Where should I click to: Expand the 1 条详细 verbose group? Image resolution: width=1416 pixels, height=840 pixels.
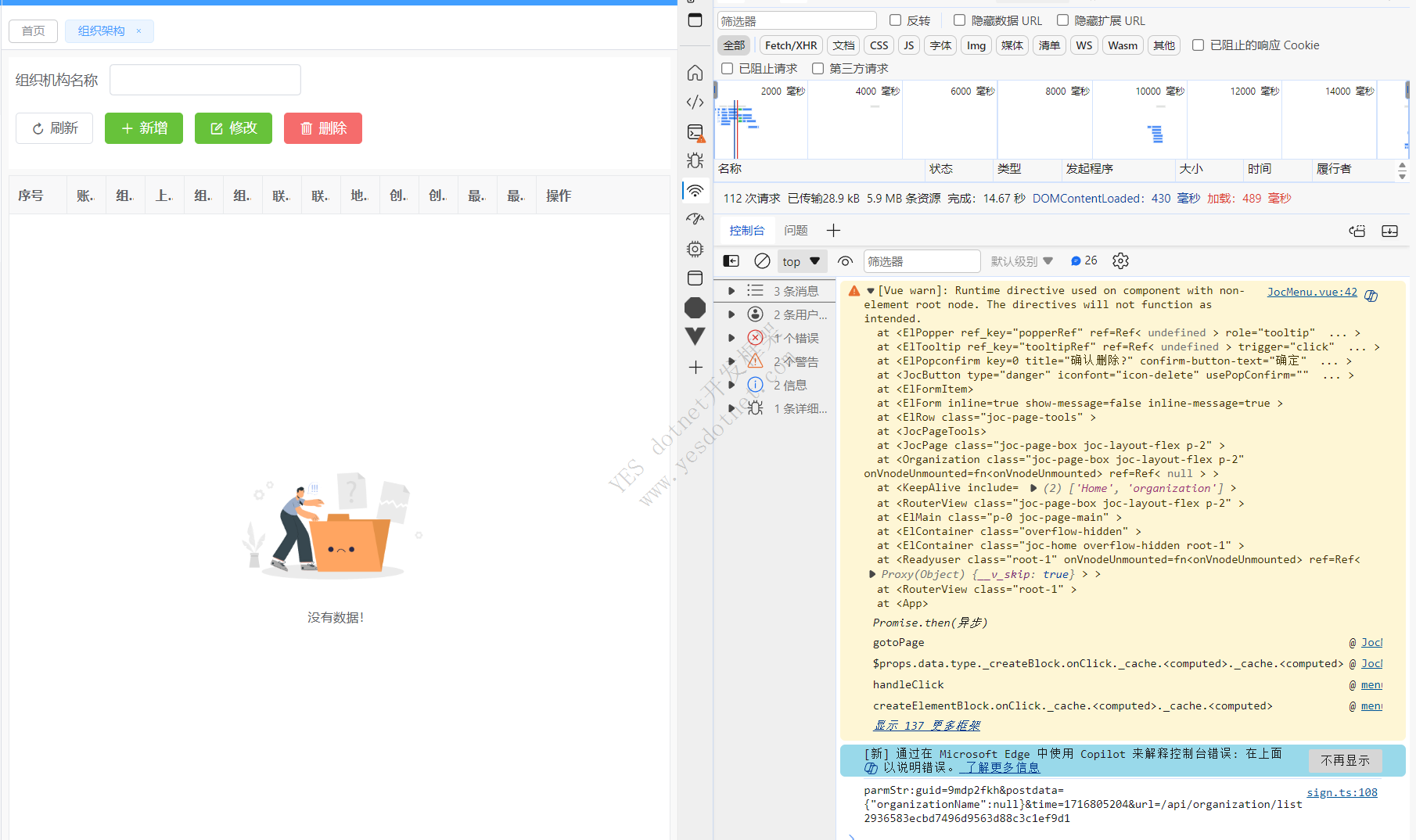pyautogui.click(x=731, y=408)
